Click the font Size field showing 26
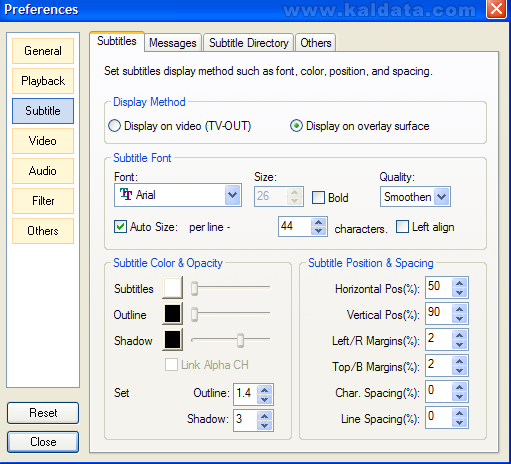511x464 pixels. [271, 196]
